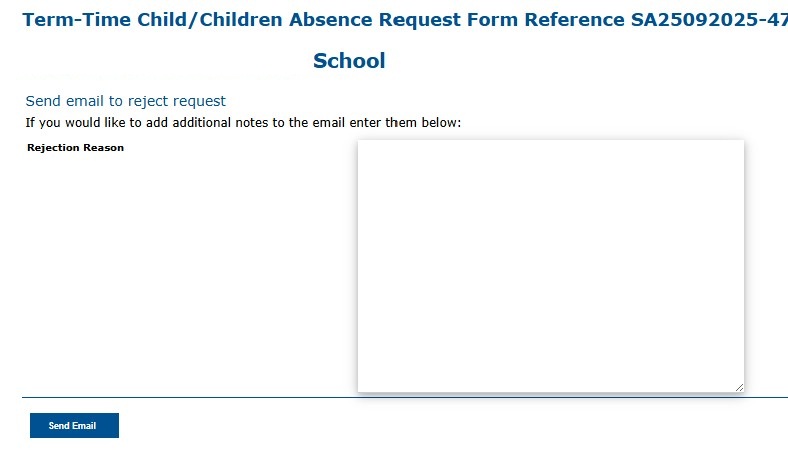Click the word 'Reason' in the field label
The width and height of the screenshot is (788, 450).
point(103,148)
